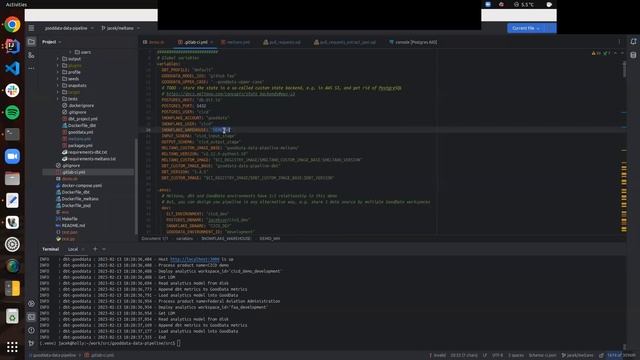This screenshot has width=640, height=360.
Task: Click jacek/meltano branch in status bar
Action: (578, 355)
